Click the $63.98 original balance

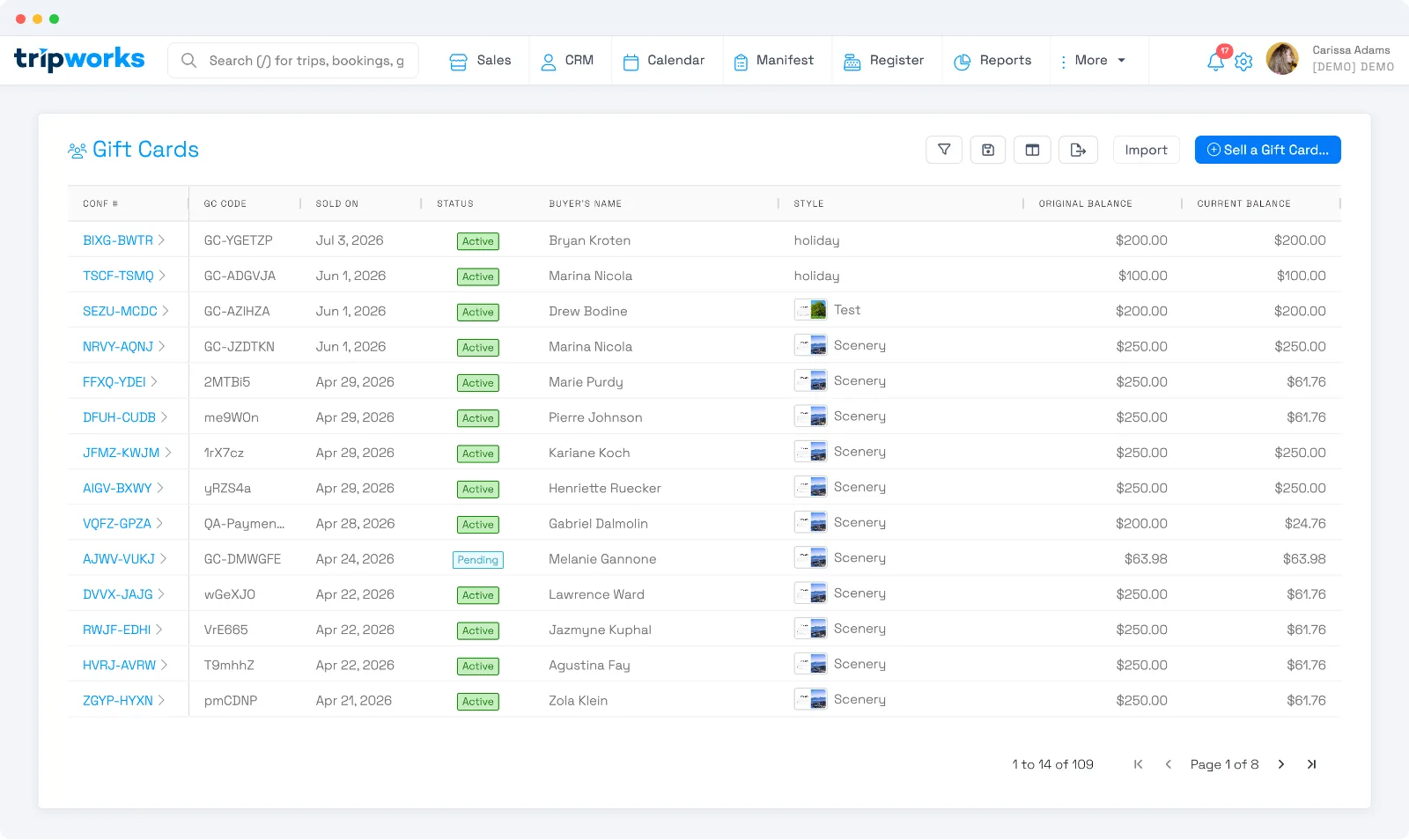(x=1146, y=559)
